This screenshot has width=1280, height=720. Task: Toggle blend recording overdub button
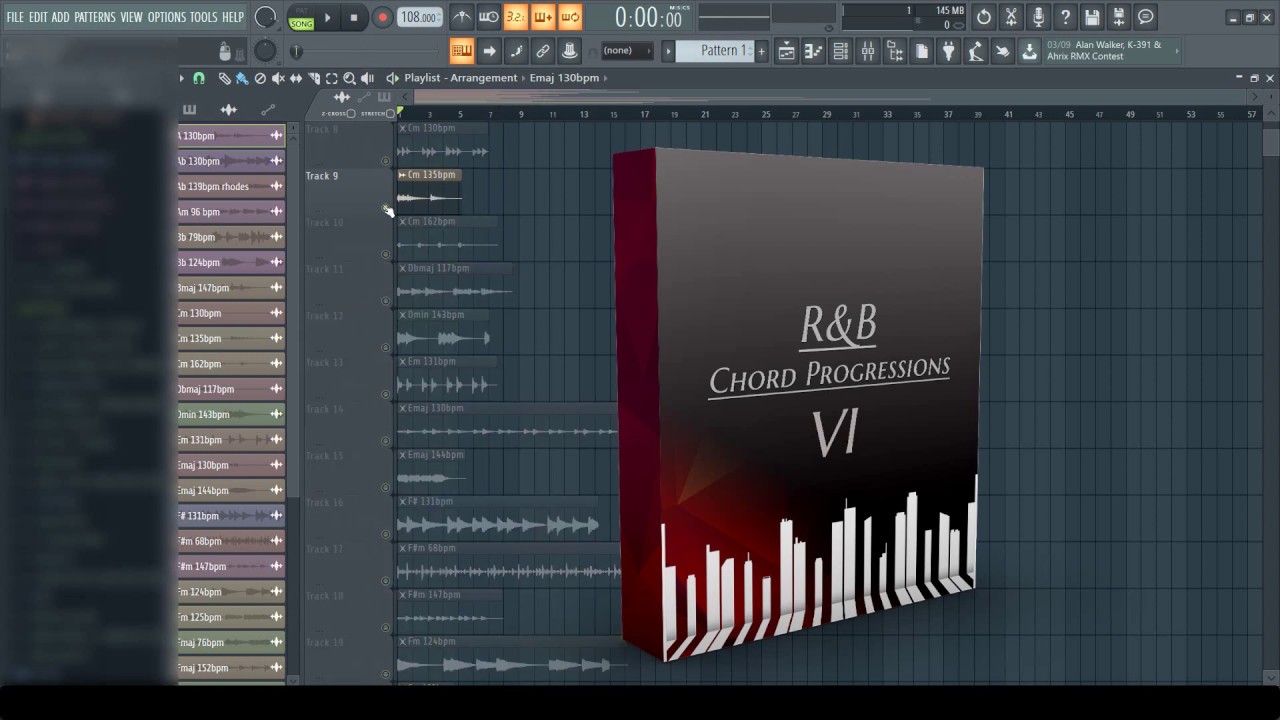543,17
